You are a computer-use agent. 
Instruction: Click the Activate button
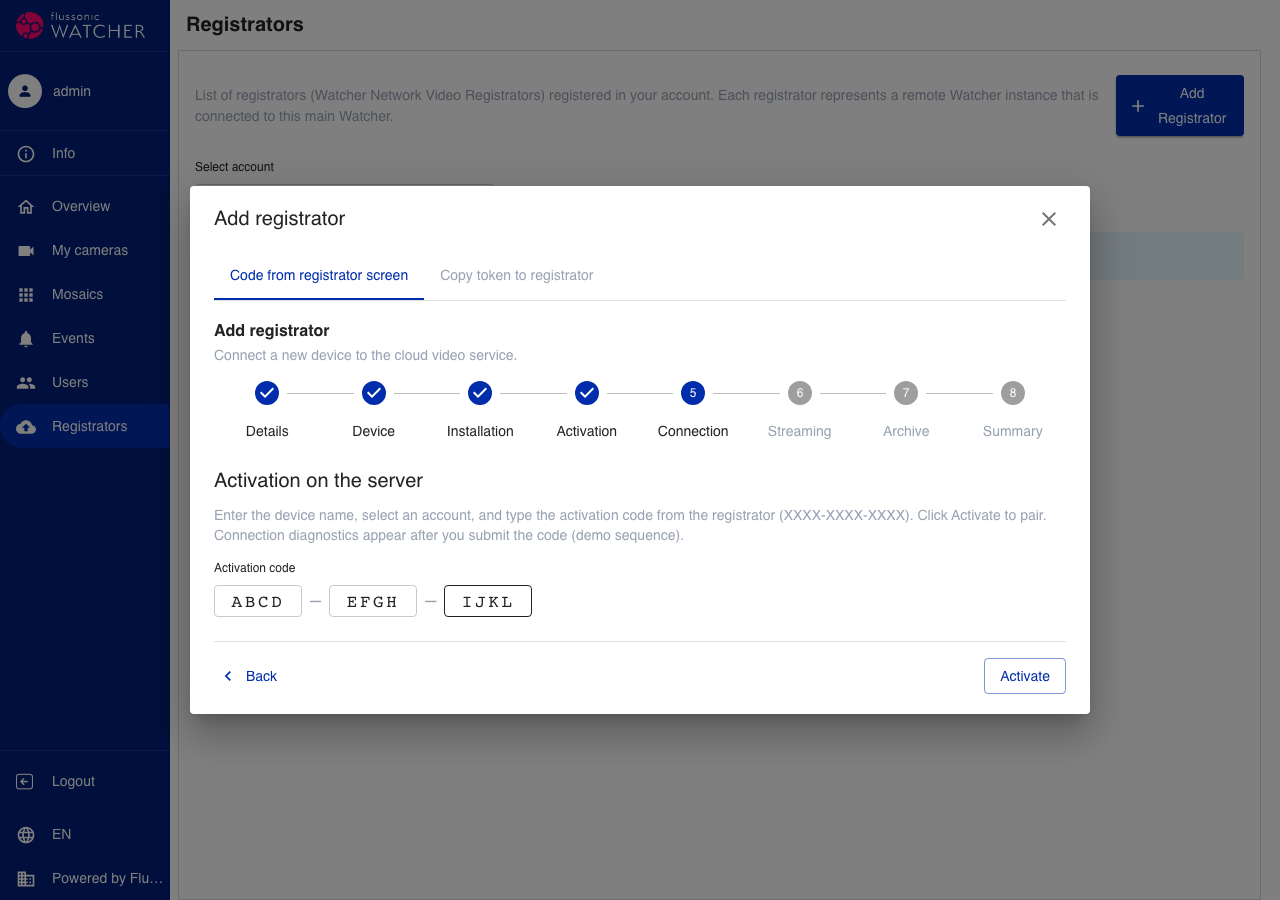click(1025, 676)
